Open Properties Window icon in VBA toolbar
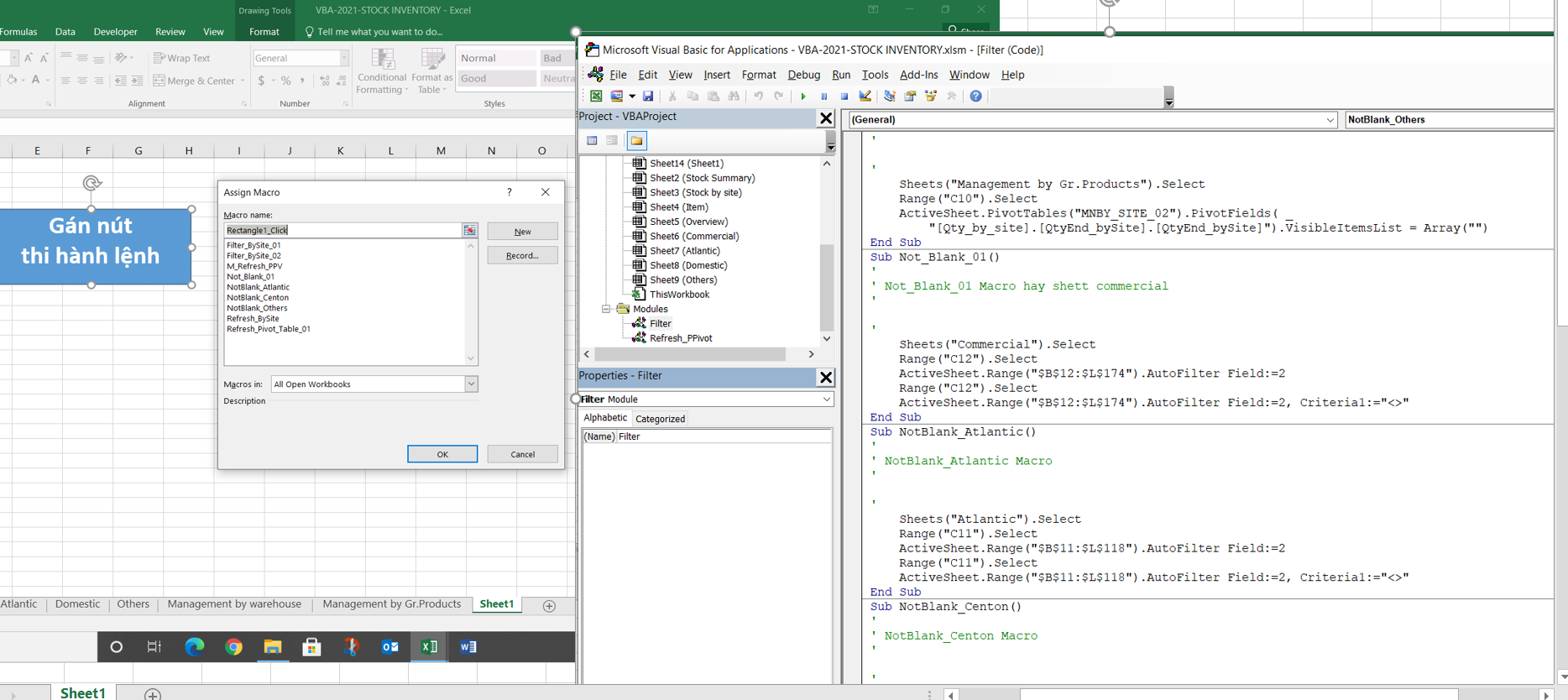Viewport: 1568px width, 700px height. pos(910,97)
